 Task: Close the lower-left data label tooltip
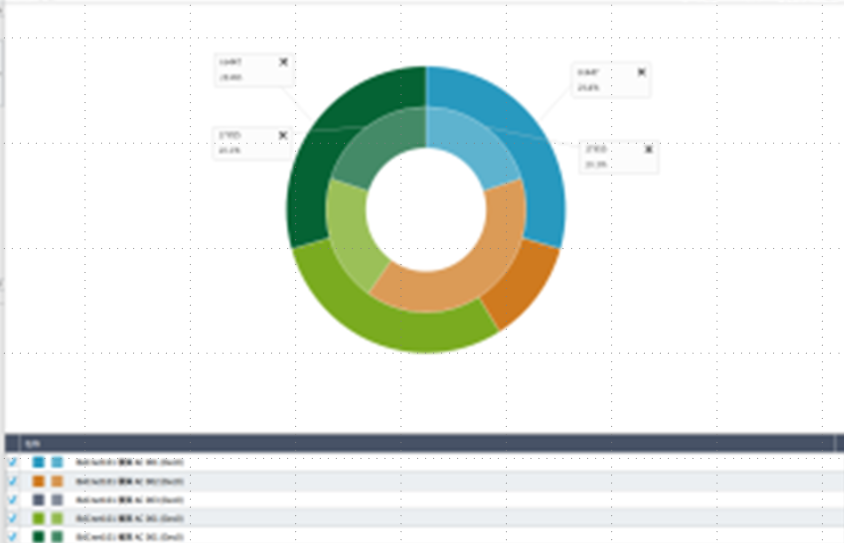coord(283,135)
